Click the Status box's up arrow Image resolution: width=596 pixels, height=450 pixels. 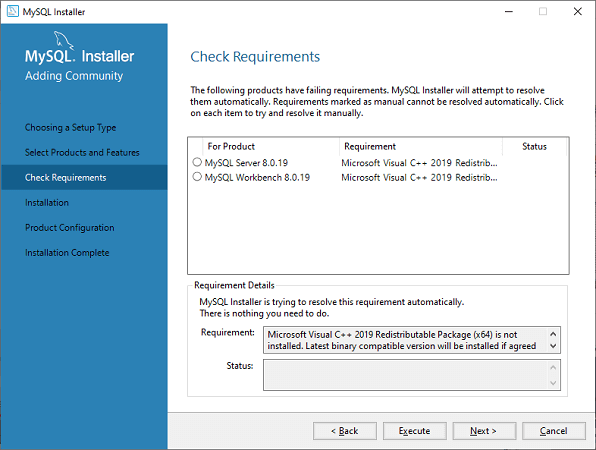tap(553, 368)
